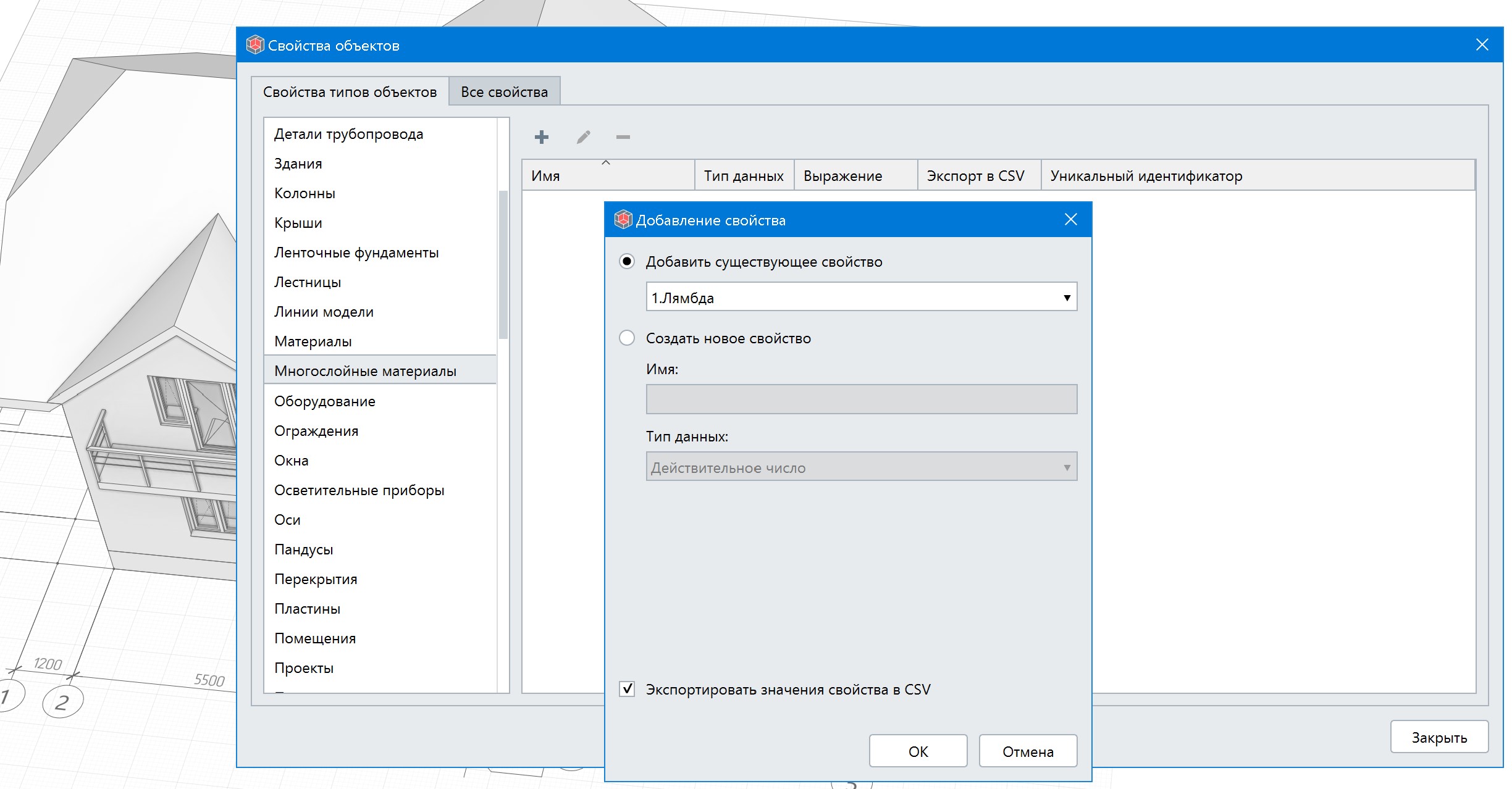Select Перекрытия in the list

(380, 579)
